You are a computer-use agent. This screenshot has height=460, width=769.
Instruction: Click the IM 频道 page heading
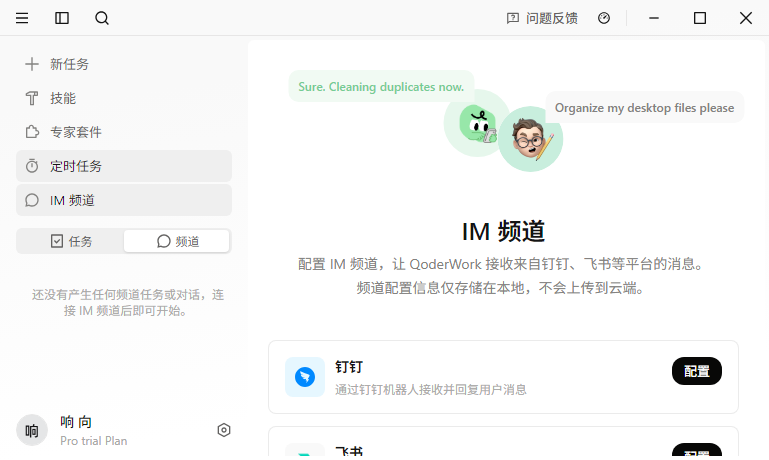pos(503,231)
